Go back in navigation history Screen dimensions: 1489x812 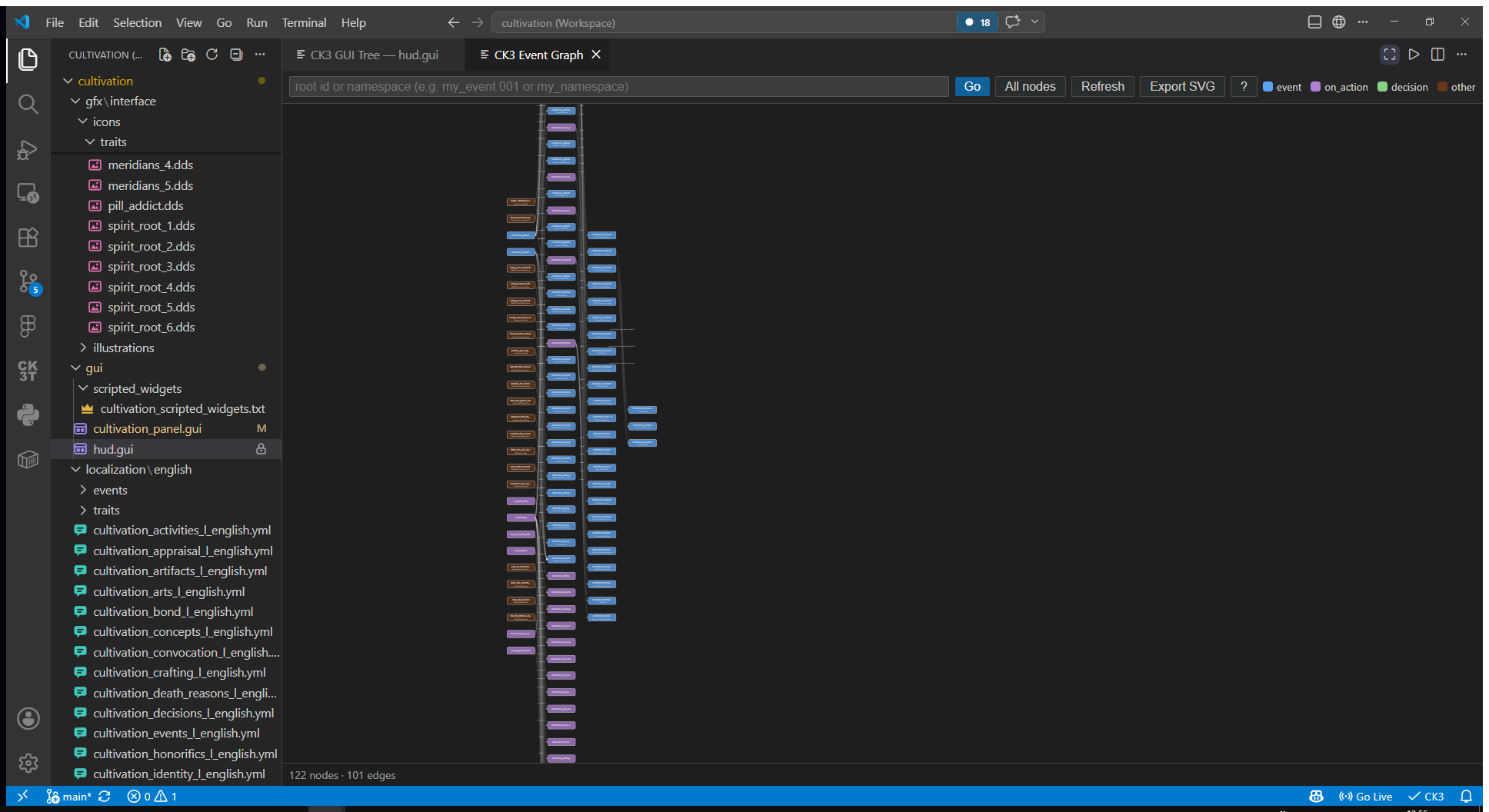click(x=454, y=22)
